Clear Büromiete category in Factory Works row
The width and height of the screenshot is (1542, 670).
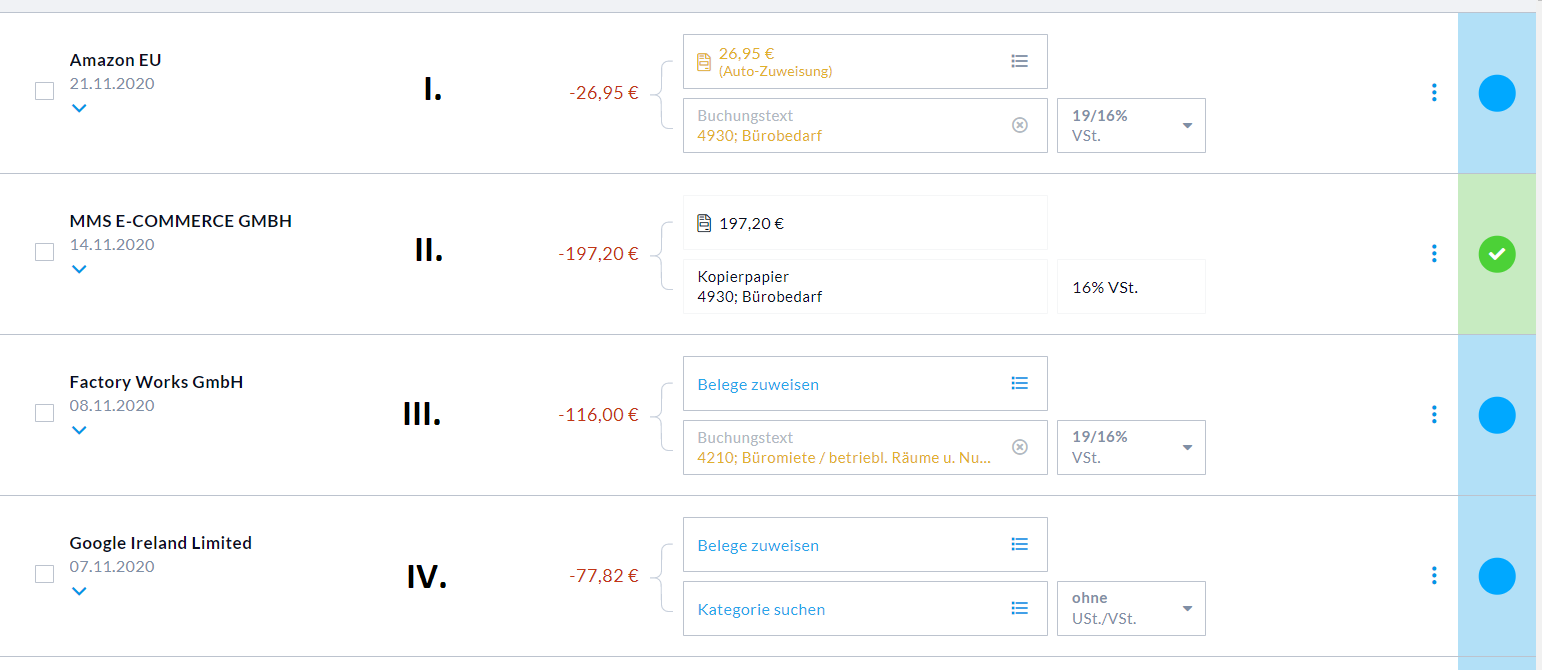(x=1019, y=447)
